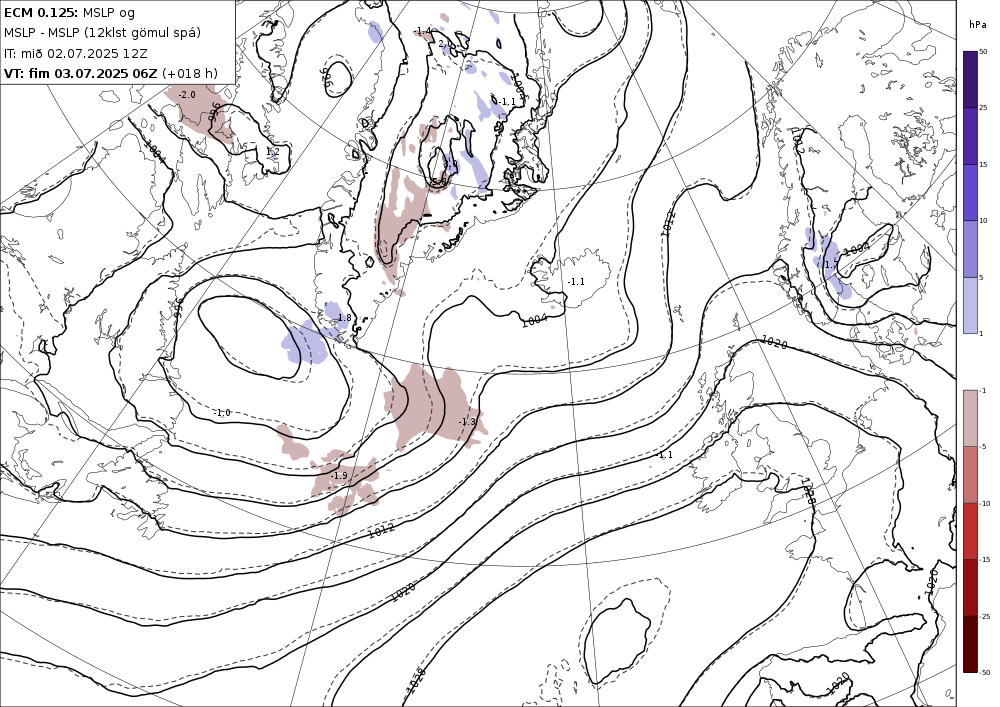Click the '-50' value at the legend bottom

(x=985, y=673)
